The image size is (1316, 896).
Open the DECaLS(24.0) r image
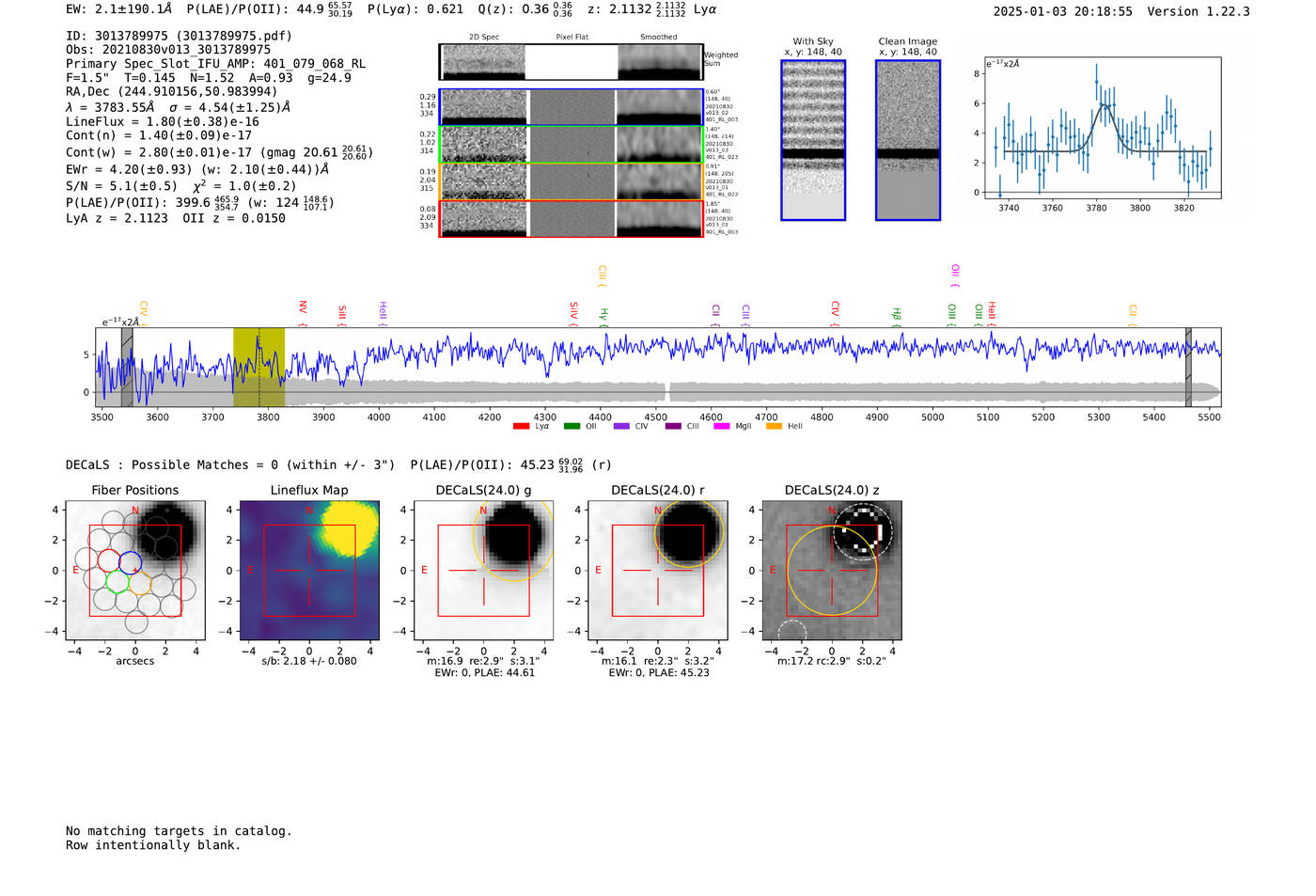coord(658,571)
